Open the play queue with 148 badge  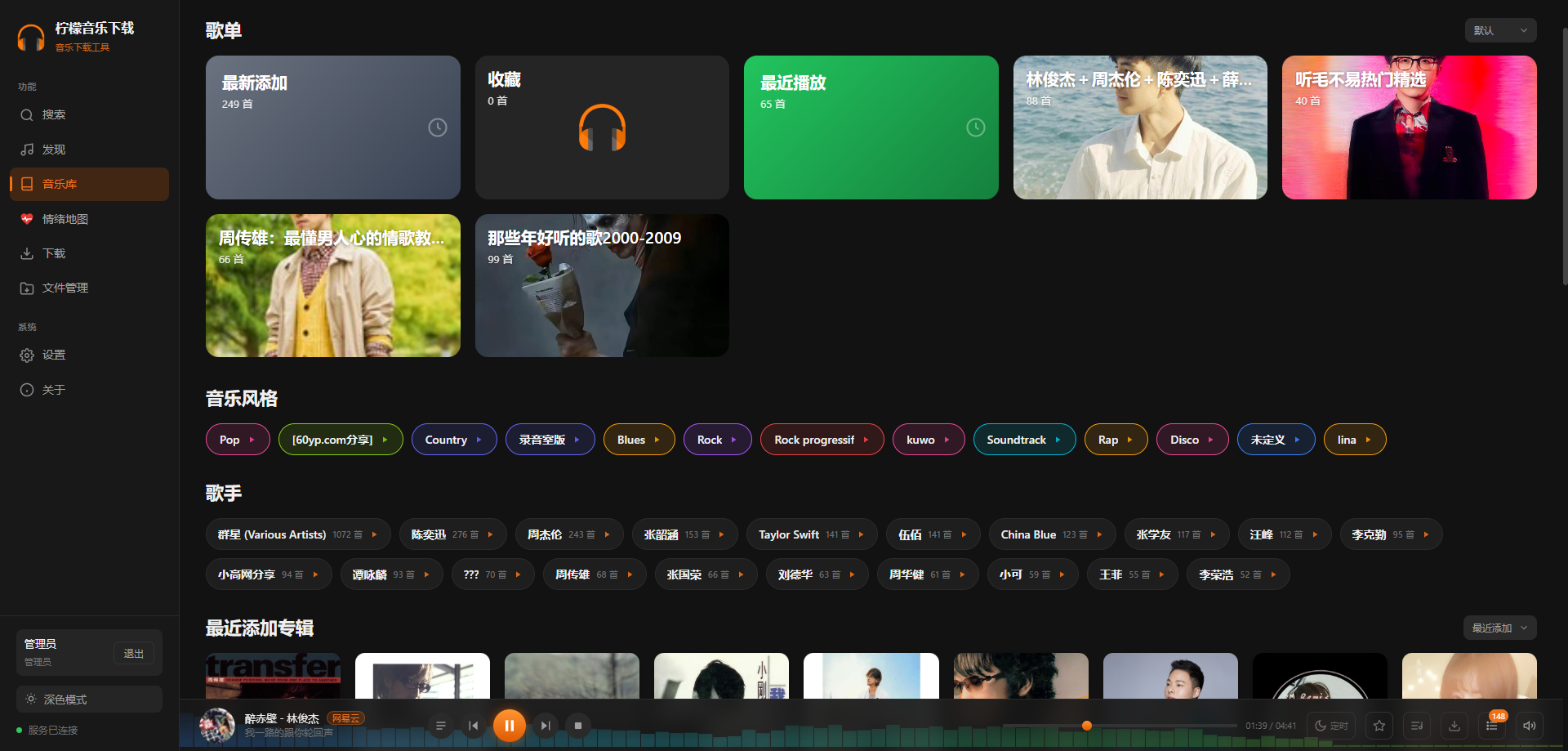(x=1492, y=726)
